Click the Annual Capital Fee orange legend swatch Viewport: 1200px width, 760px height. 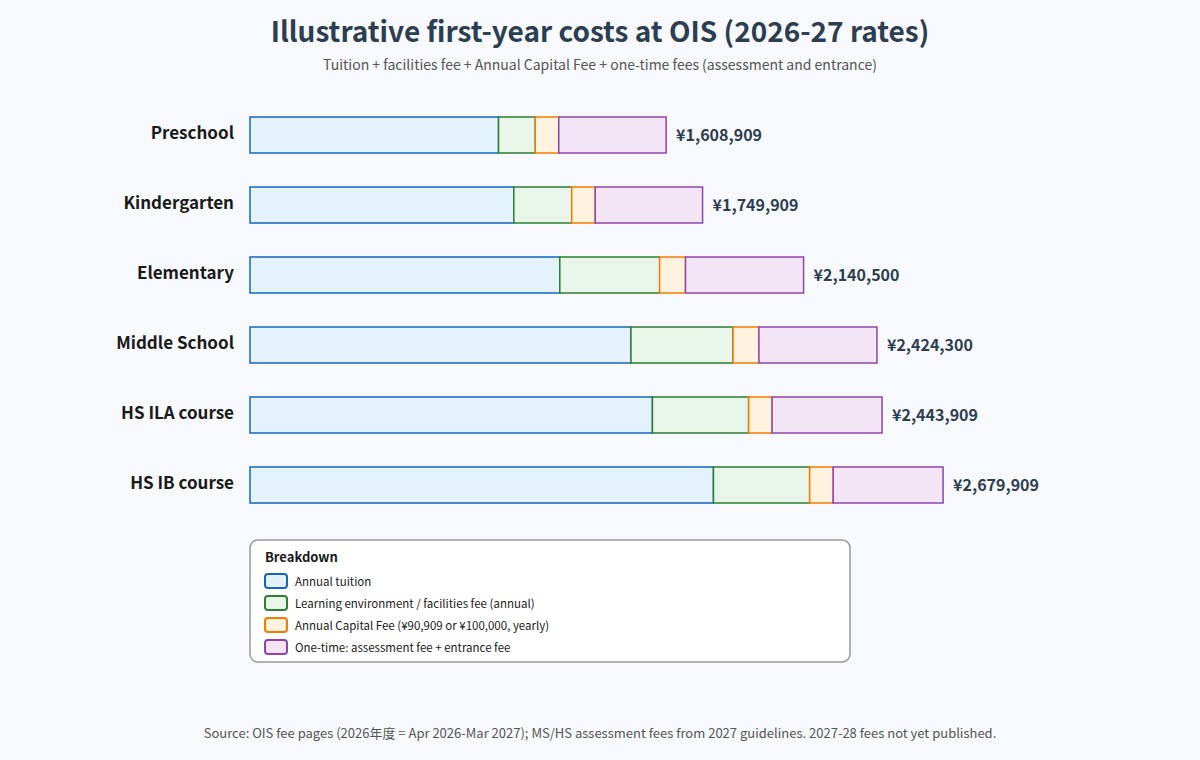(276, 625)
